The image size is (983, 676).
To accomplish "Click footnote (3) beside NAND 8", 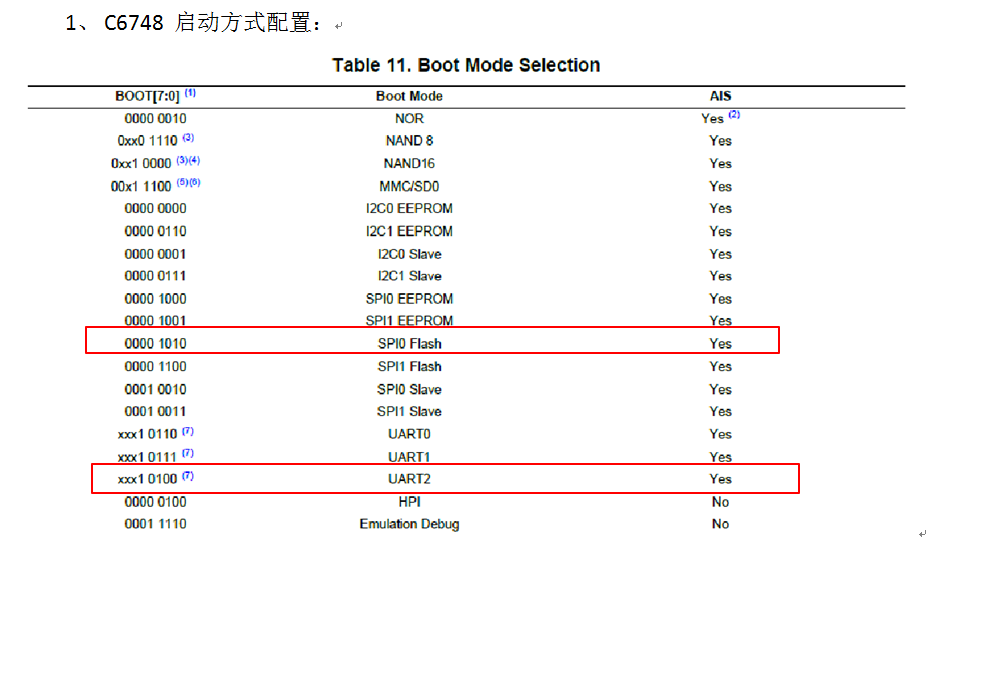I will pyautogui.click(x=189, y=137).
